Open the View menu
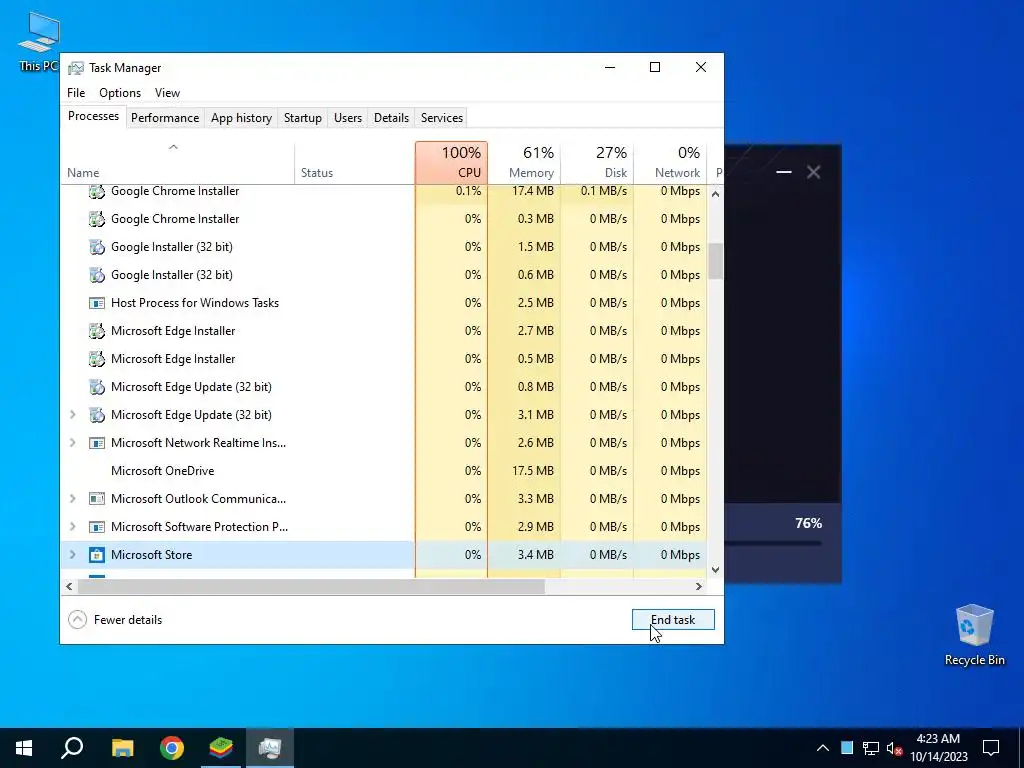Screen dimensions: 1024x768 click(167, 93)
